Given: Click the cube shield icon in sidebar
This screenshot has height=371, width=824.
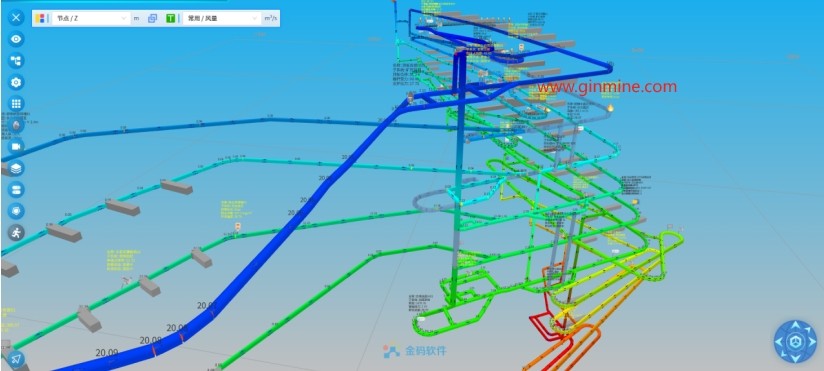Looking at the screenshot, I should click(x=16, y=211).
